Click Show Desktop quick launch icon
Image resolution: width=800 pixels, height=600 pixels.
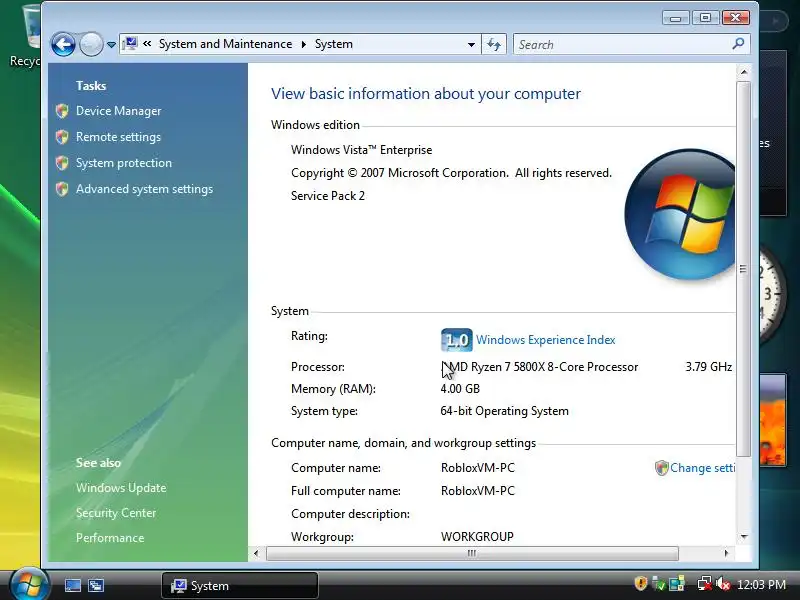(x=72, y=586)
